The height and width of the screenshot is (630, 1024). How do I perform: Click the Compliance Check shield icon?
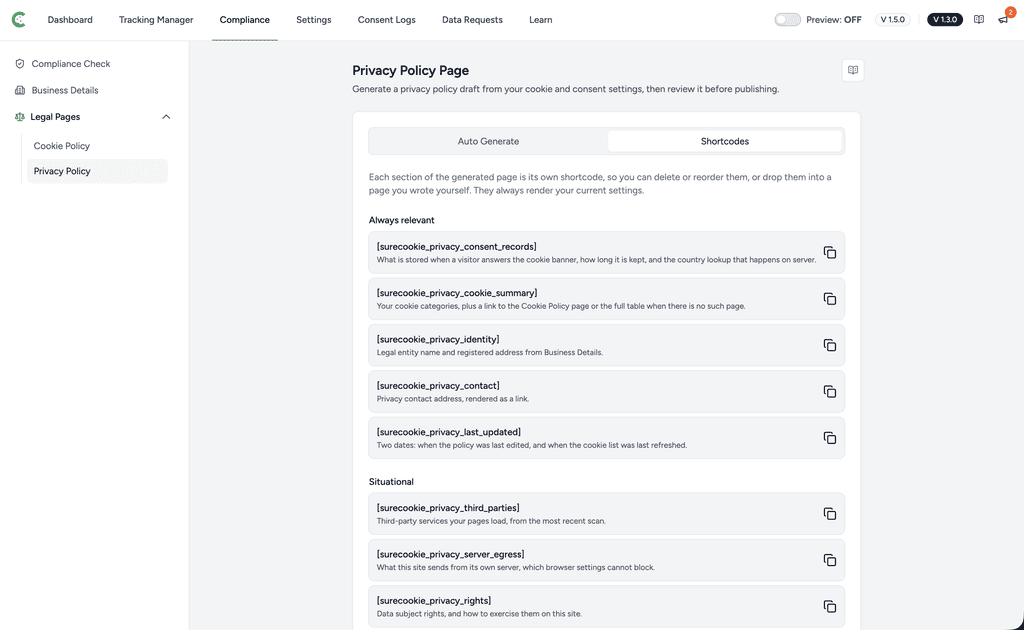(x=20, y=63)
